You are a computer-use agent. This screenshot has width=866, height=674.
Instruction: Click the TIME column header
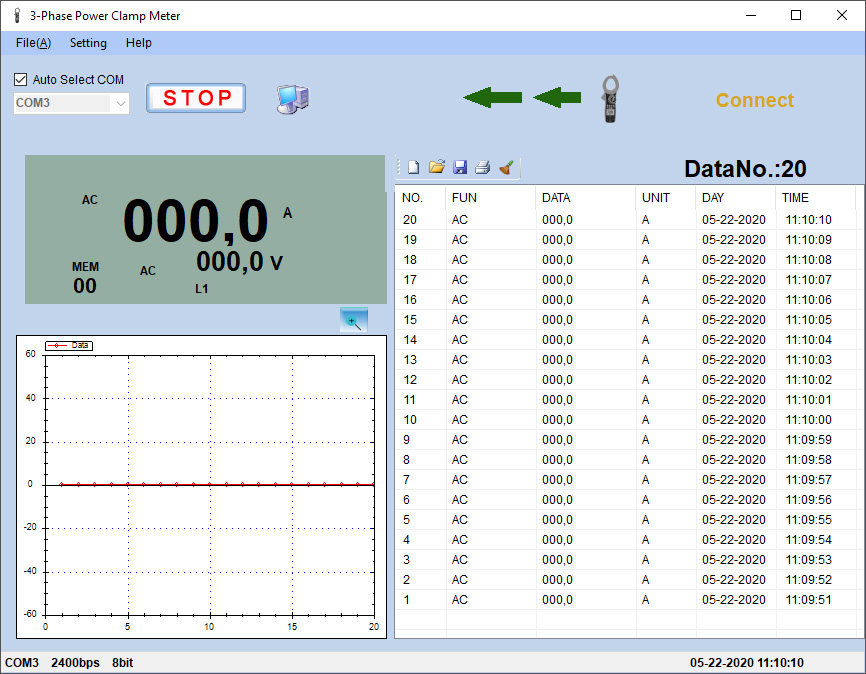tap(795, 198)
